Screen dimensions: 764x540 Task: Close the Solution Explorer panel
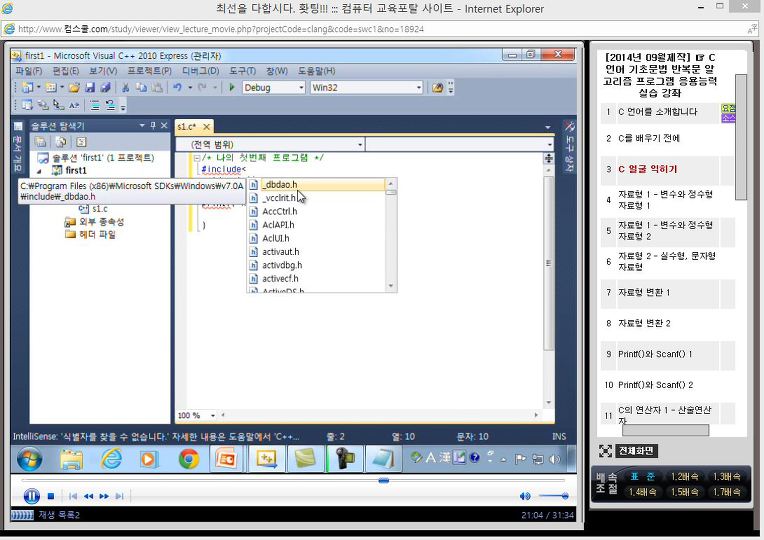tap(164, 126)
